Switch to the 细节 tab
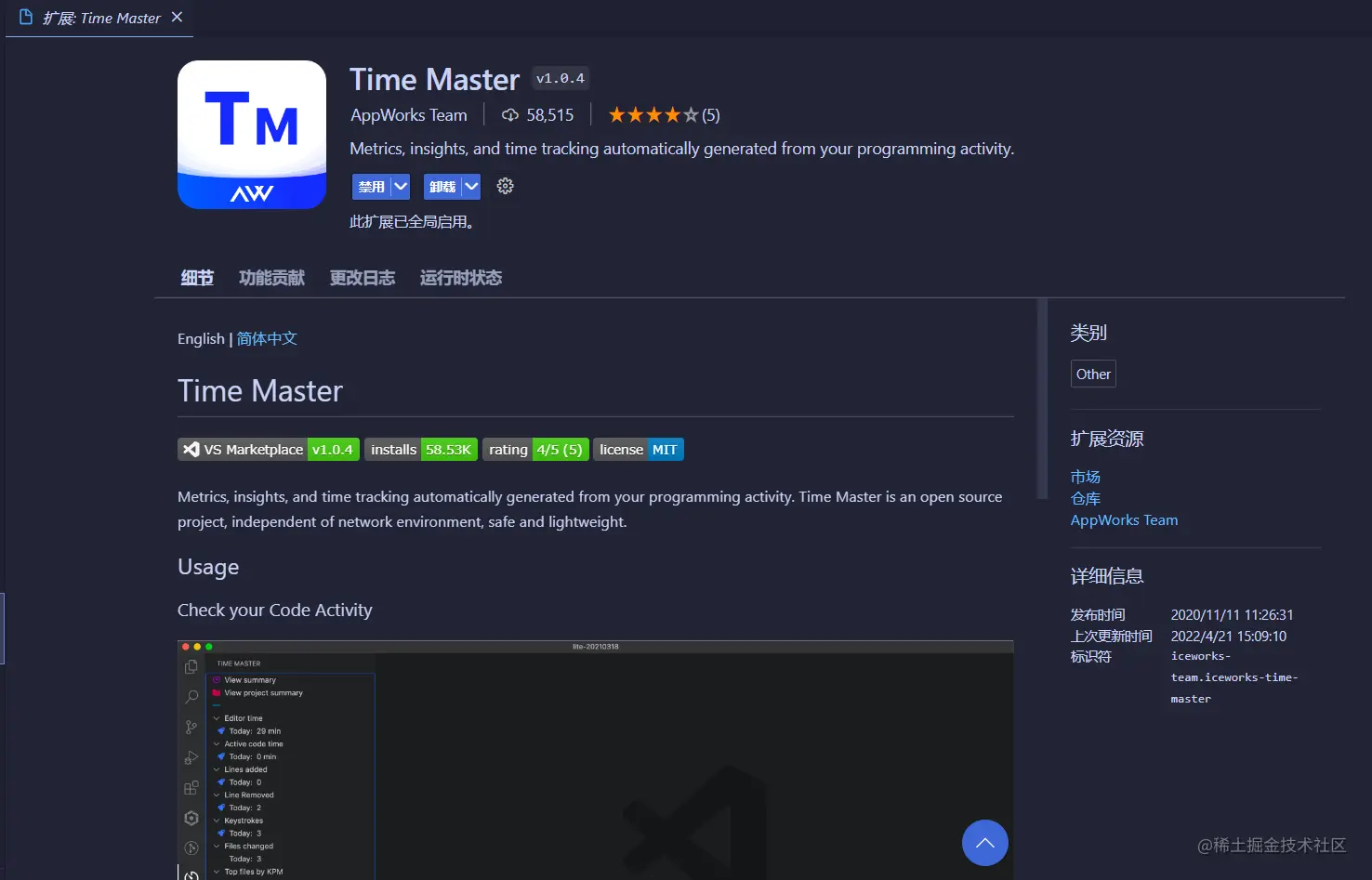 pos(197,278)
